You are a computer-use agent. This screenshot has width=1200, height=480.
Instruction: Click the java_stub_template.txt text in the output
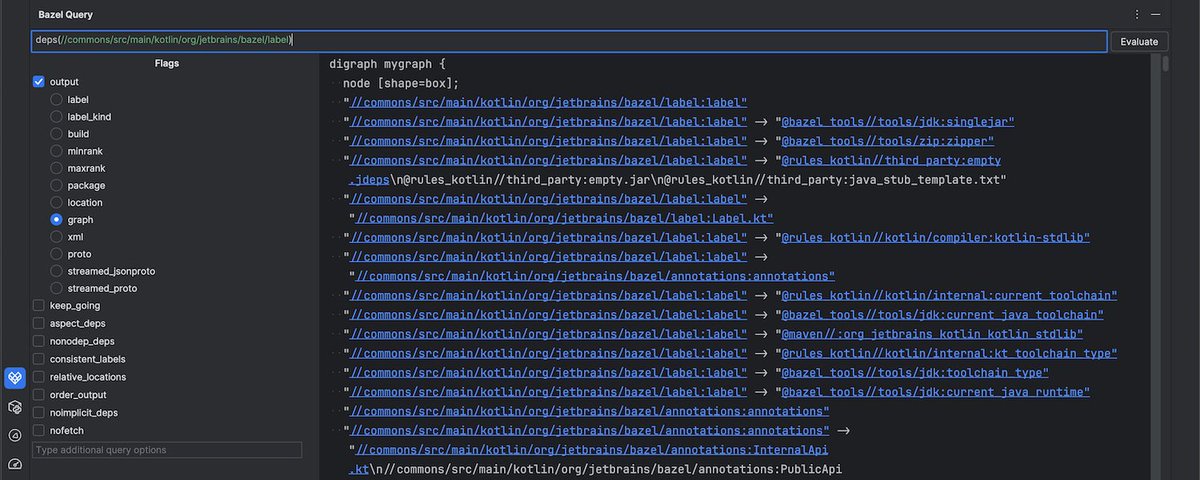tap(921, 180)
